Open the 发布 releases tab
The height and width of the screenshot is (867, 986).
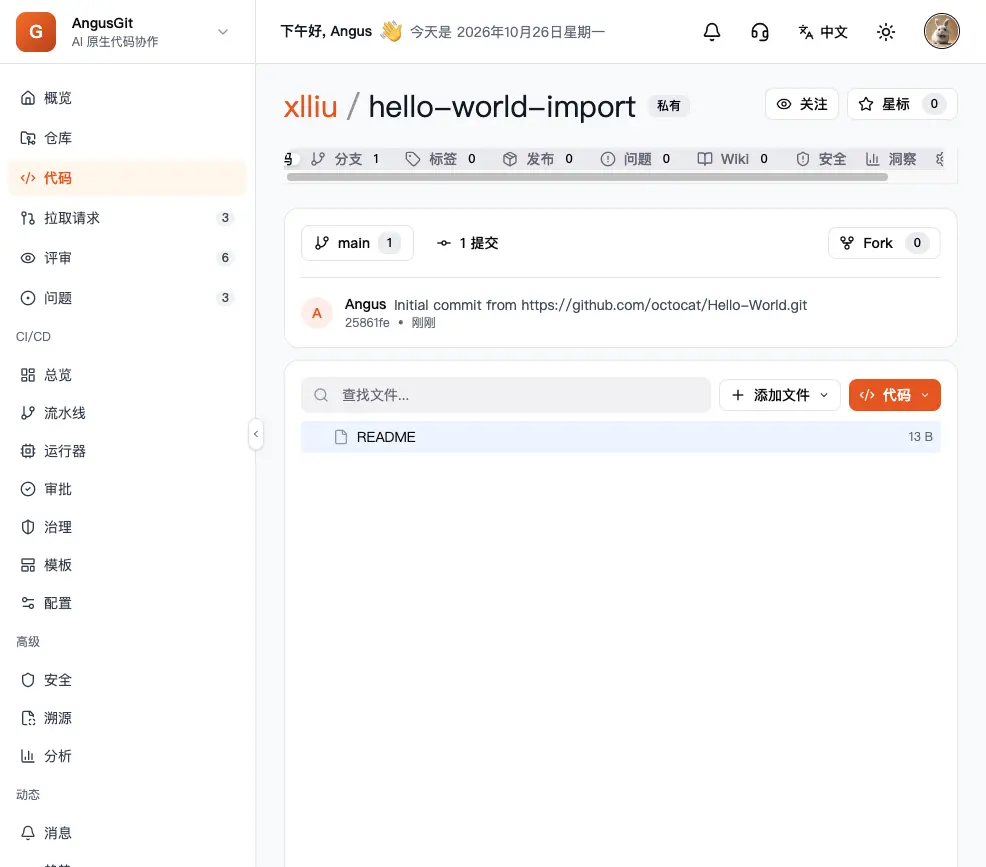pyautogui.click(x=538, y=159)
